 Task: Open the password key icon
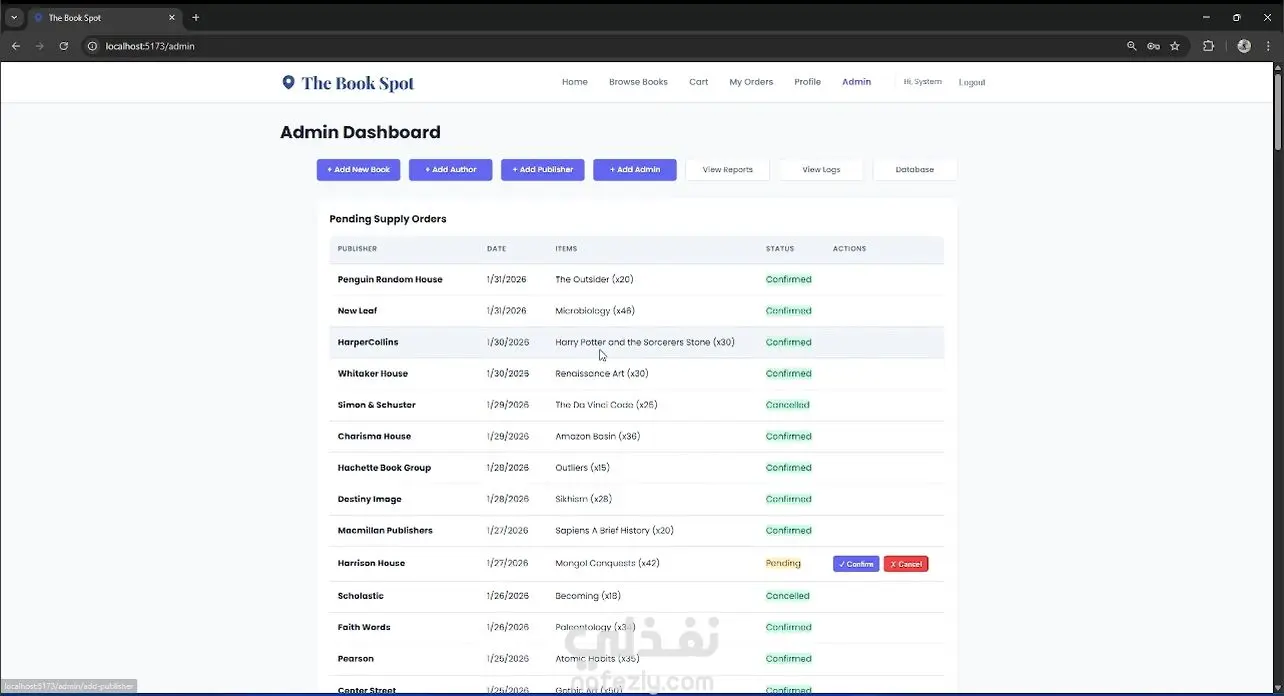[1153, 46]
